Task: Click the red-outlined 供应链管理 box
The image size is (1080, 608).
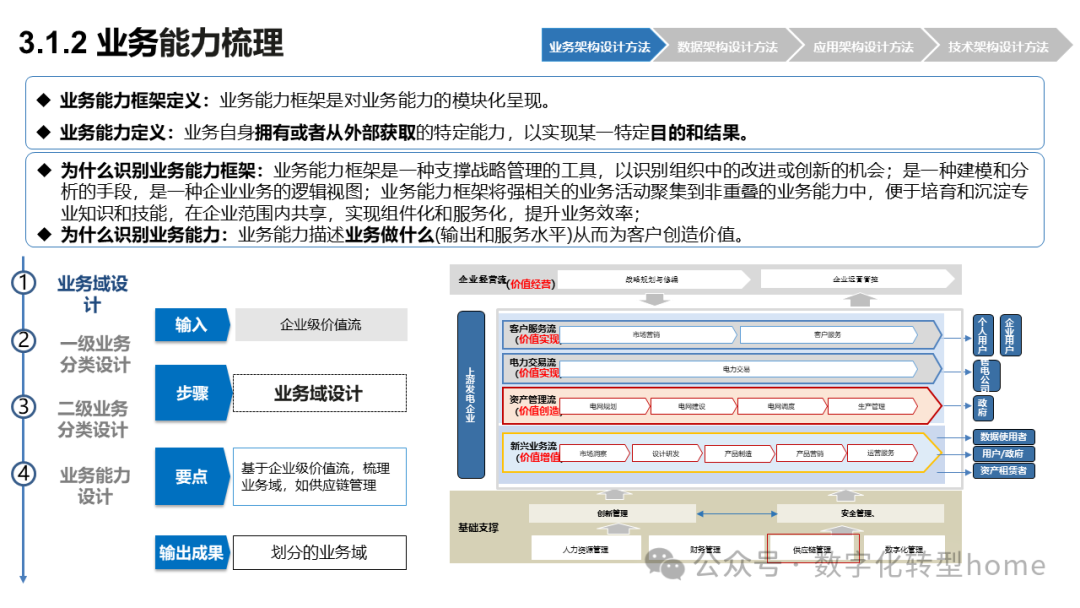Action: [x=813, y=548]
